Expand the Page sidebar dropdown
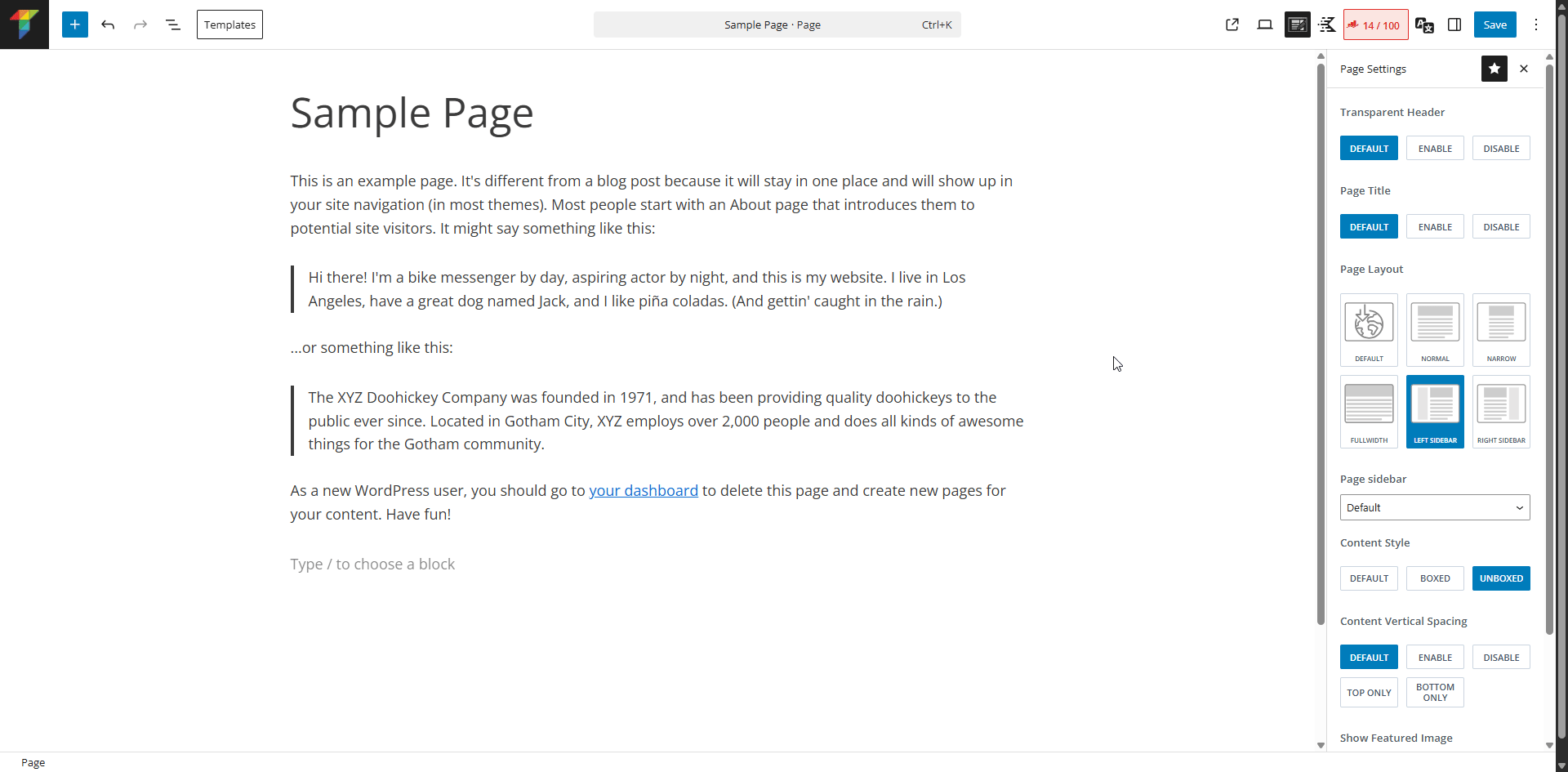The width and height of the screenshot is (1568, 772). click(1434, 507)
